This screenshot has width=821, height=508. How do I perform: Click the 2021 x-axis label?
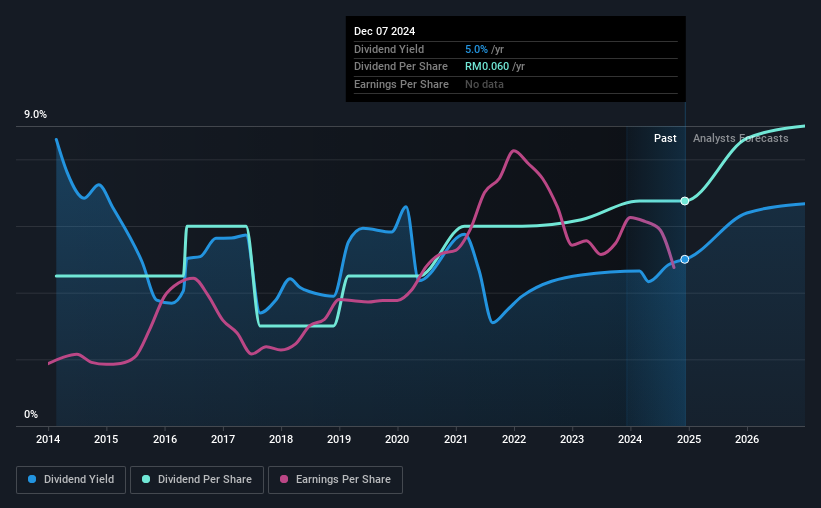coord(456,439)
